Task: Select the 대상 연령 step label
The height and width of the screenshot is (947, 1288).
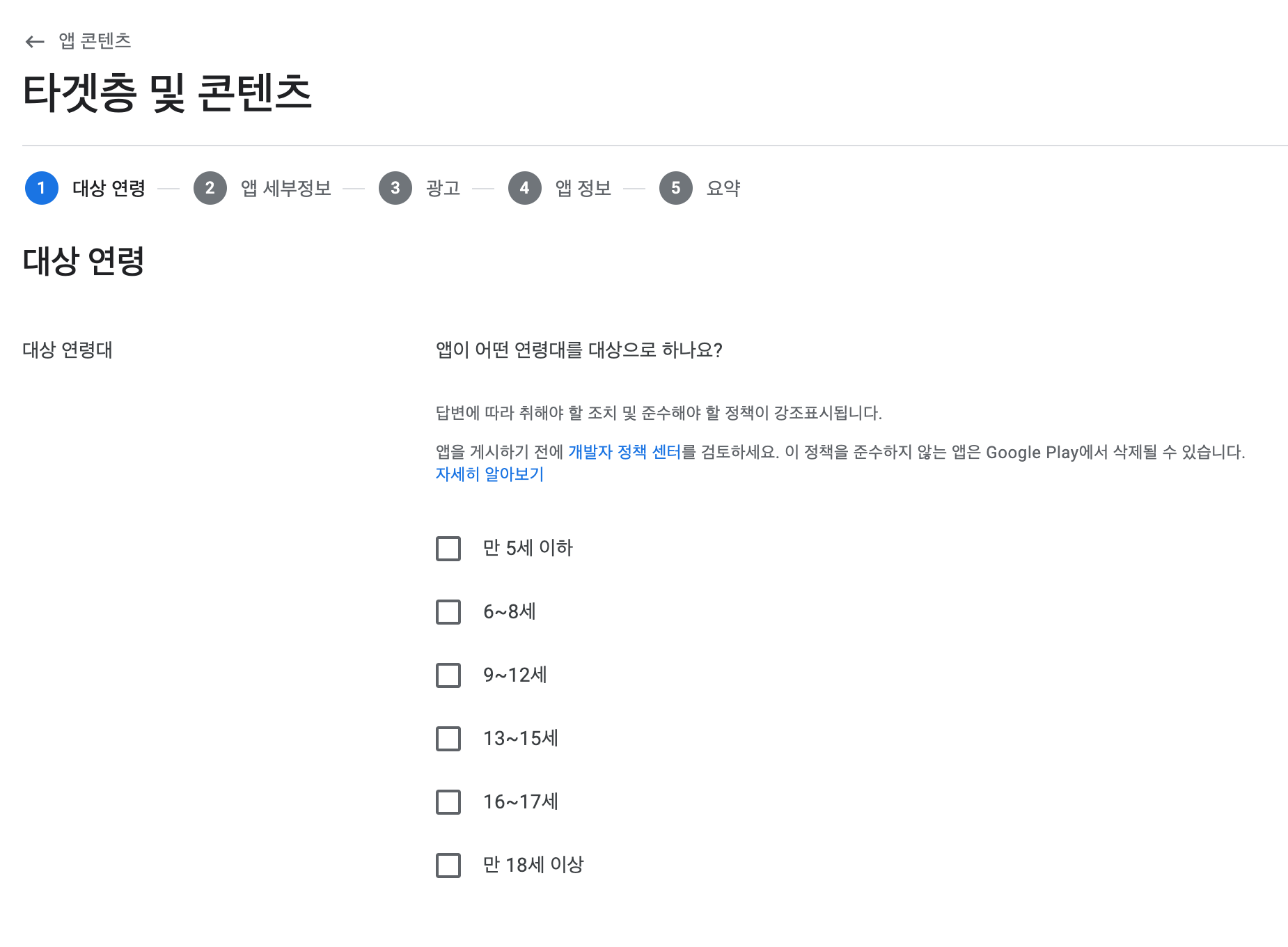Action: tap(109, 188)
